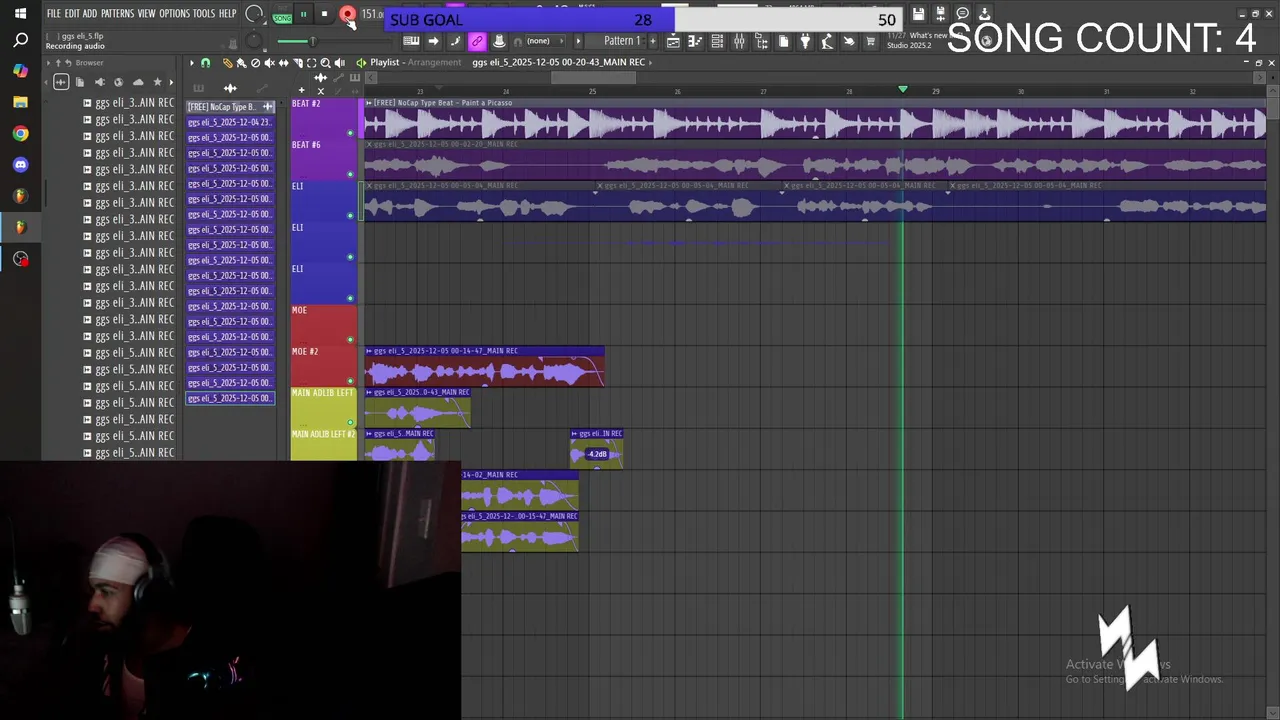Open the Playlist options arrow menu

coord(192,63)
